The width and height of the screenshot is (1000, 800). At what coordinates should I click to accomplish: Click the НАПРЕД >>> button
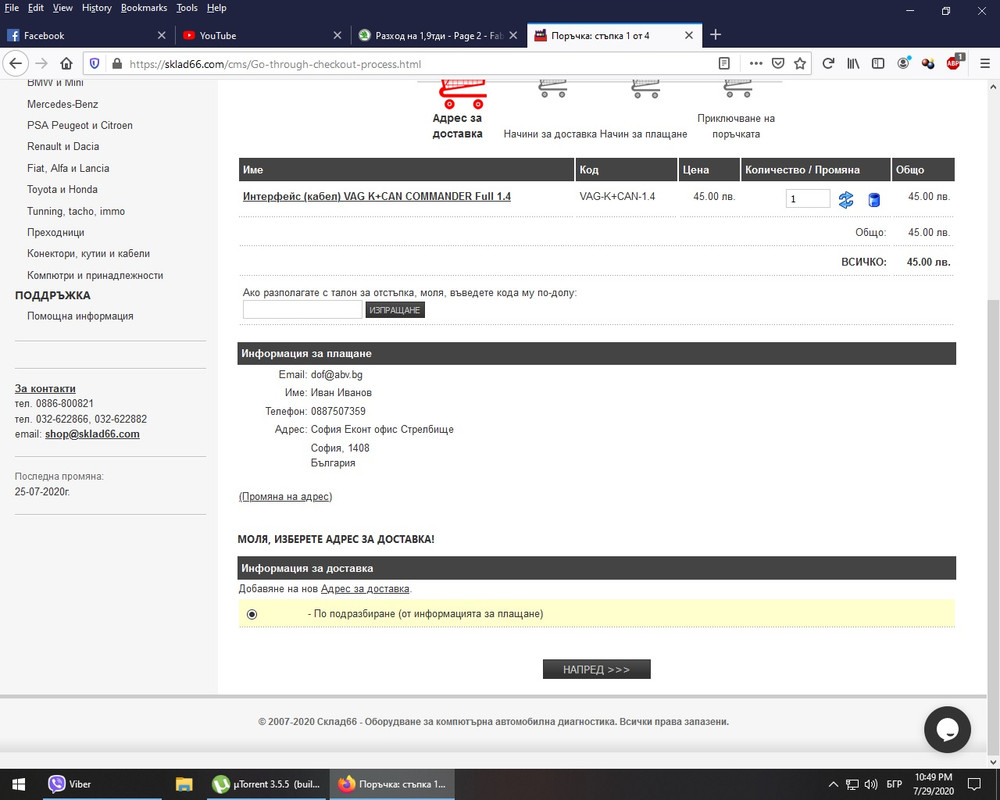(x=596, y=669)
